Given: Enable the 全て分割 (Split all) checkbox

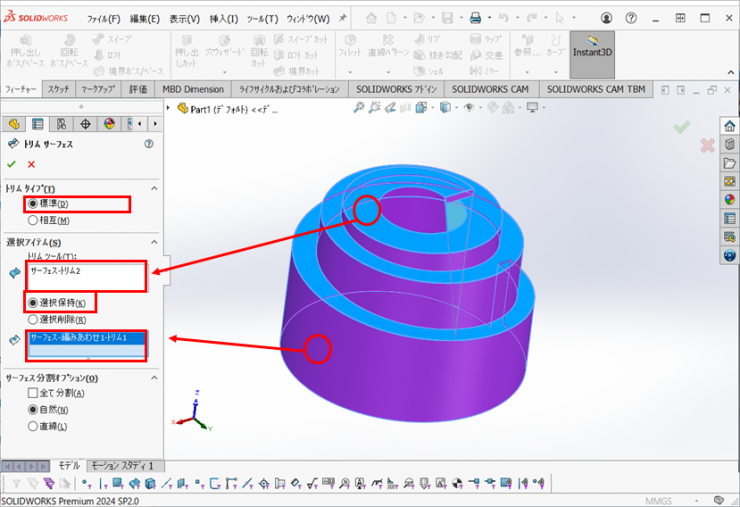Looking at the screenshot, I should coord(34,394).
